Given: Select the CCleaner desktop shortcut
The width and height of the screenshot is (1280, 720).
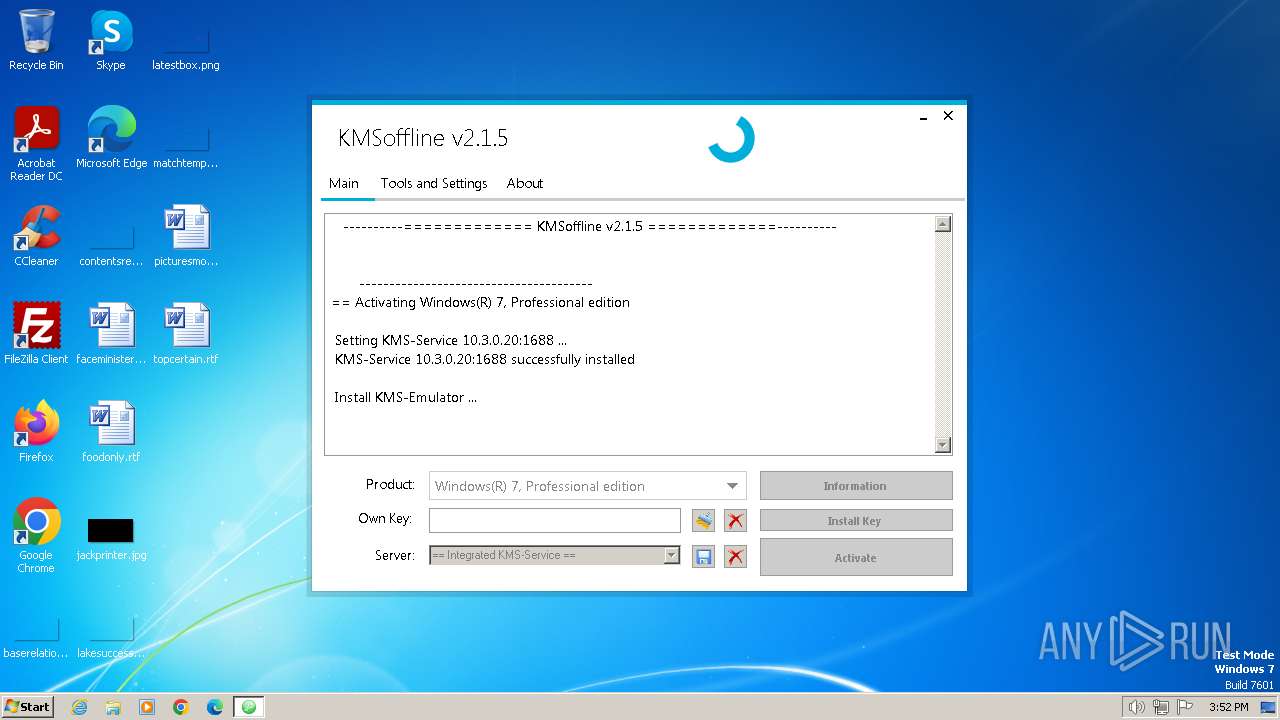Looking at the screenshot, I should click(x=36, y=236).
